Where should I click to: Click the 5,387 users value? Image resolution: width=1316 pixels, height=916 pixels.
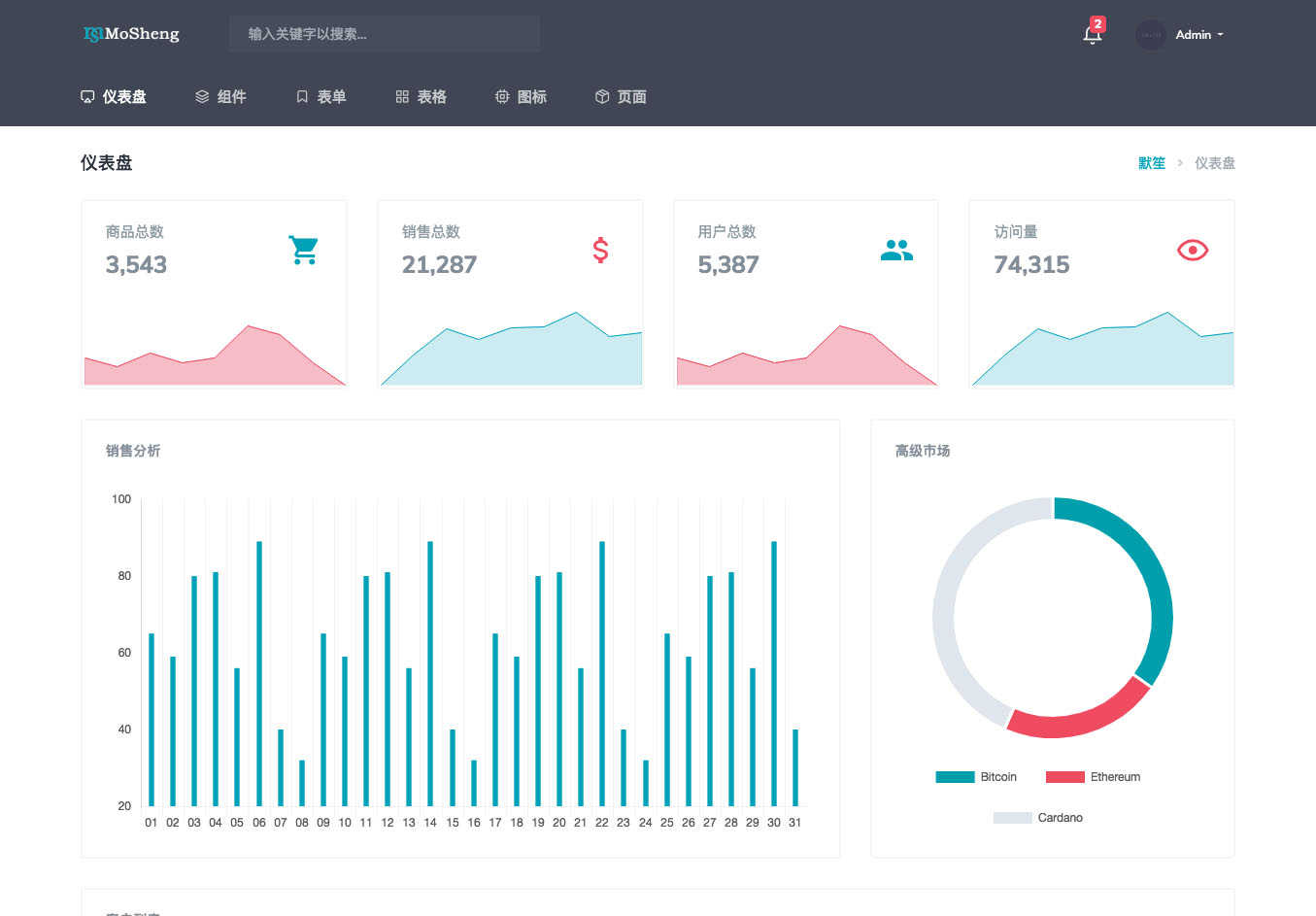(728, 264)
